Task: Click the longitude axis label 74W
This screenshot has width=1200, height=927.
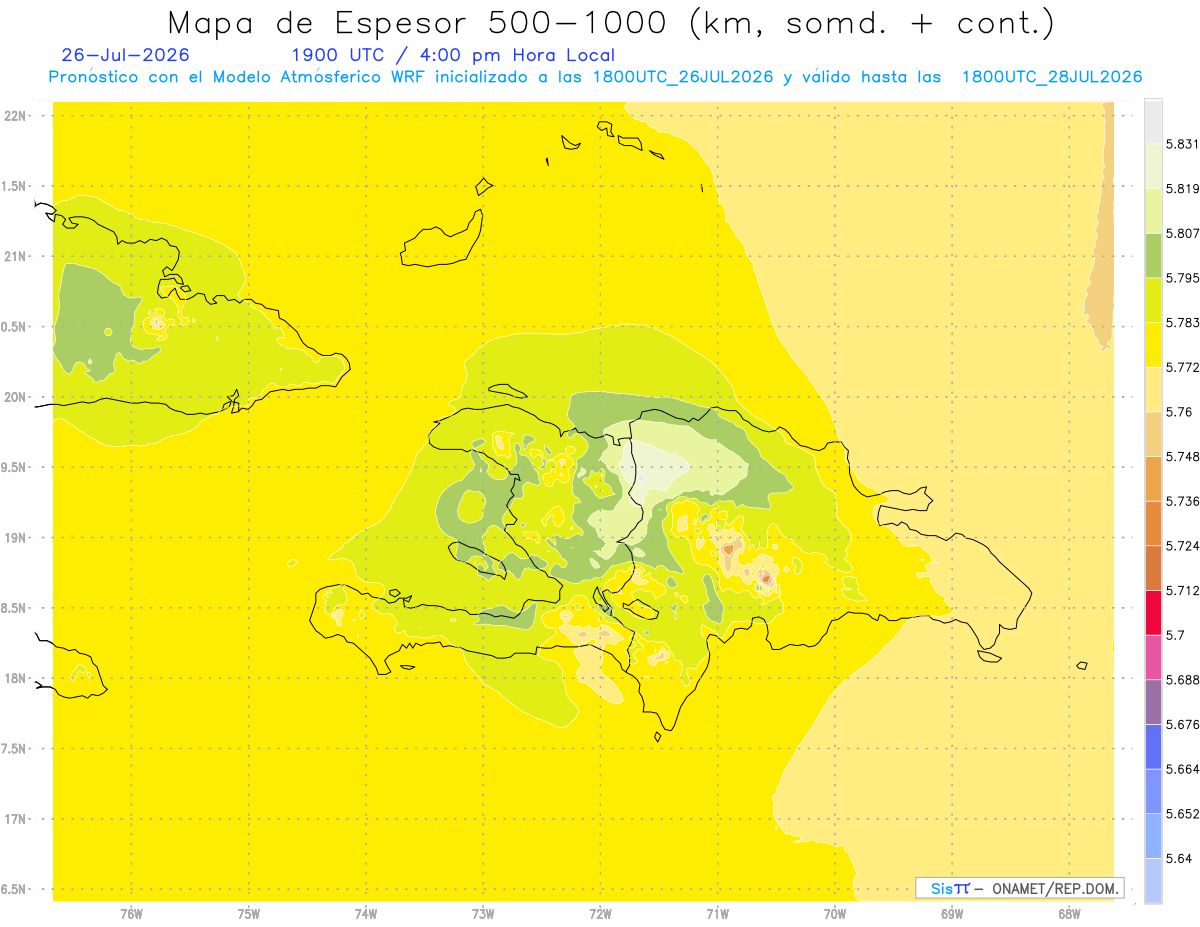Action: (x=365, y=913)
